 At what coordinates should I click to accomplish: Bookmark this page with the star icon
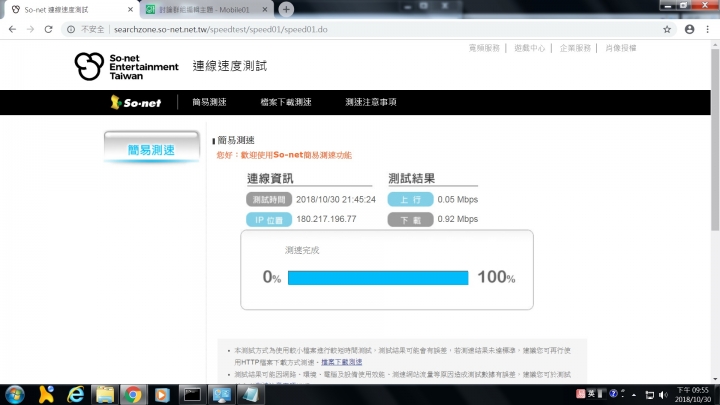click(667, 29)
